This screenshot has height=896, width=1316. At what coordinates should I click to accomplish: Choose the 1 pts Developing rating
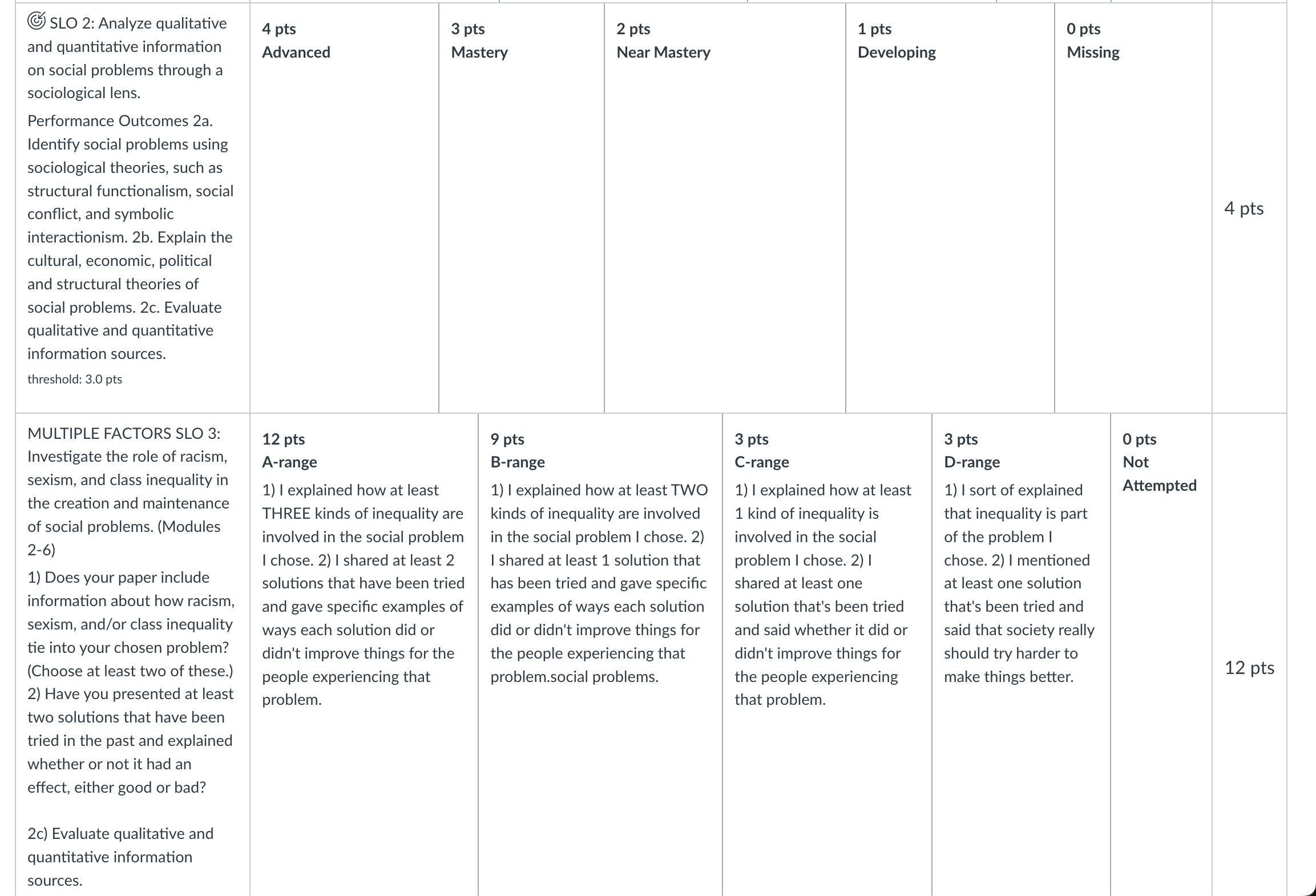(950, 208)
